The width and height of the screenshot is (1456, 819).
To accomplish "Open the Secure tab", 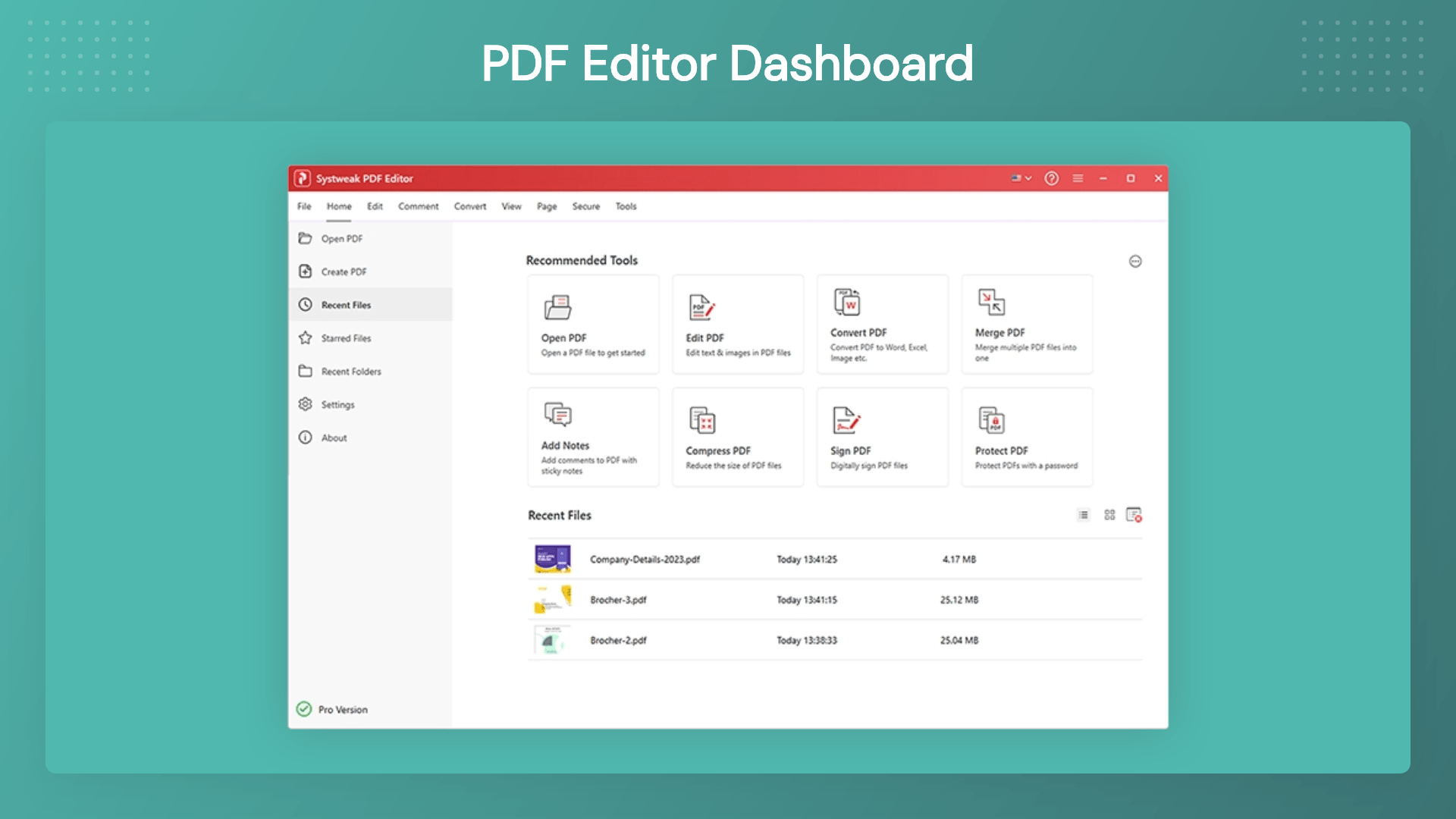I will 585,206.
